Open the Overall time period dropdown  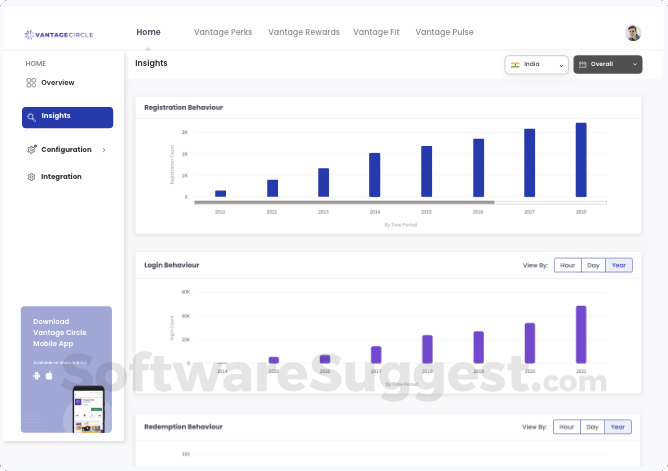(608, 65)
